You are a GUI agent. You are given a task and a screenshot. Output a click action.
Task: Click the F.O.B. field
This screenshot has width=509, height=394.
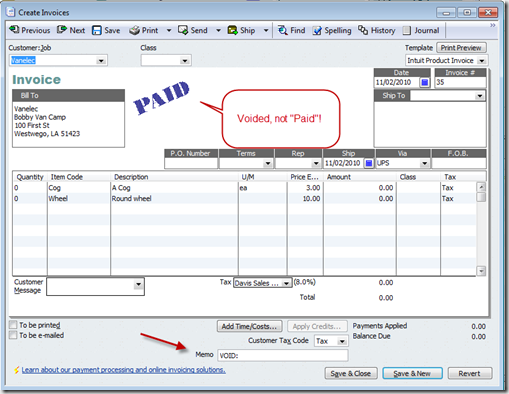[459, 163]
